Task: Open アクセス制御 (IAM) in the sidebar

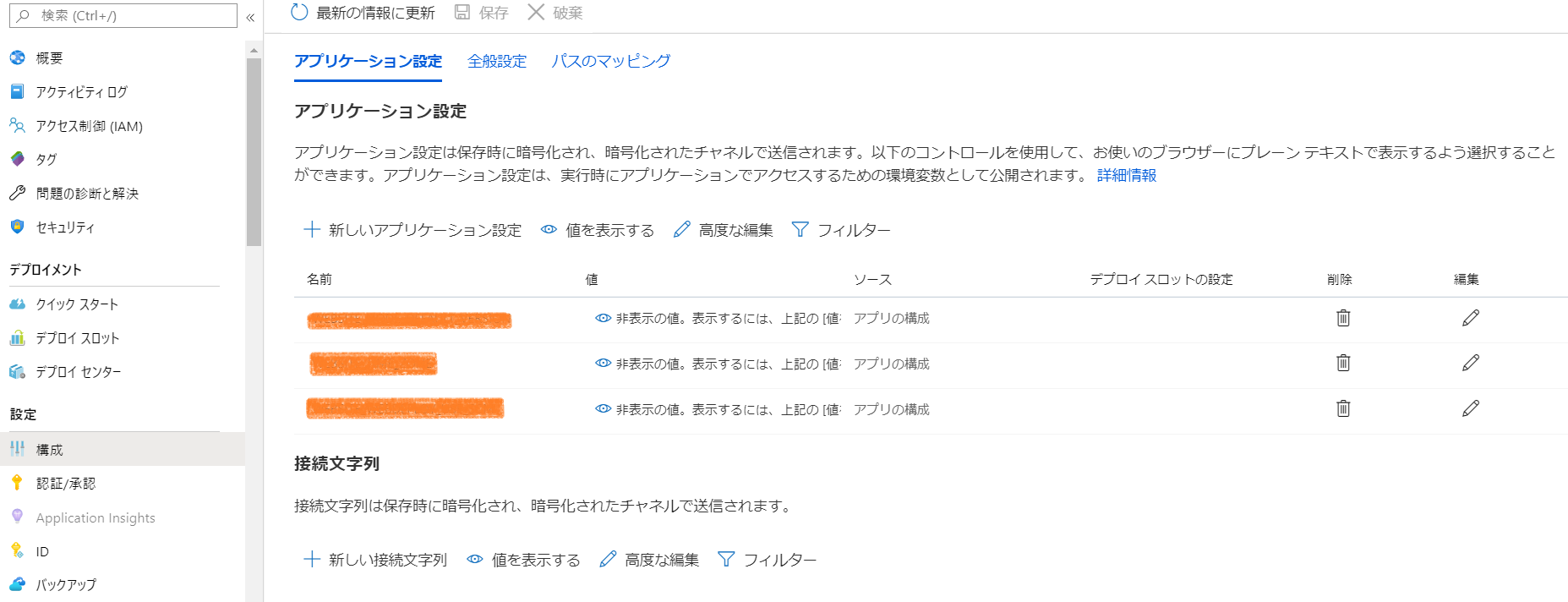Action: pos(89,126)
